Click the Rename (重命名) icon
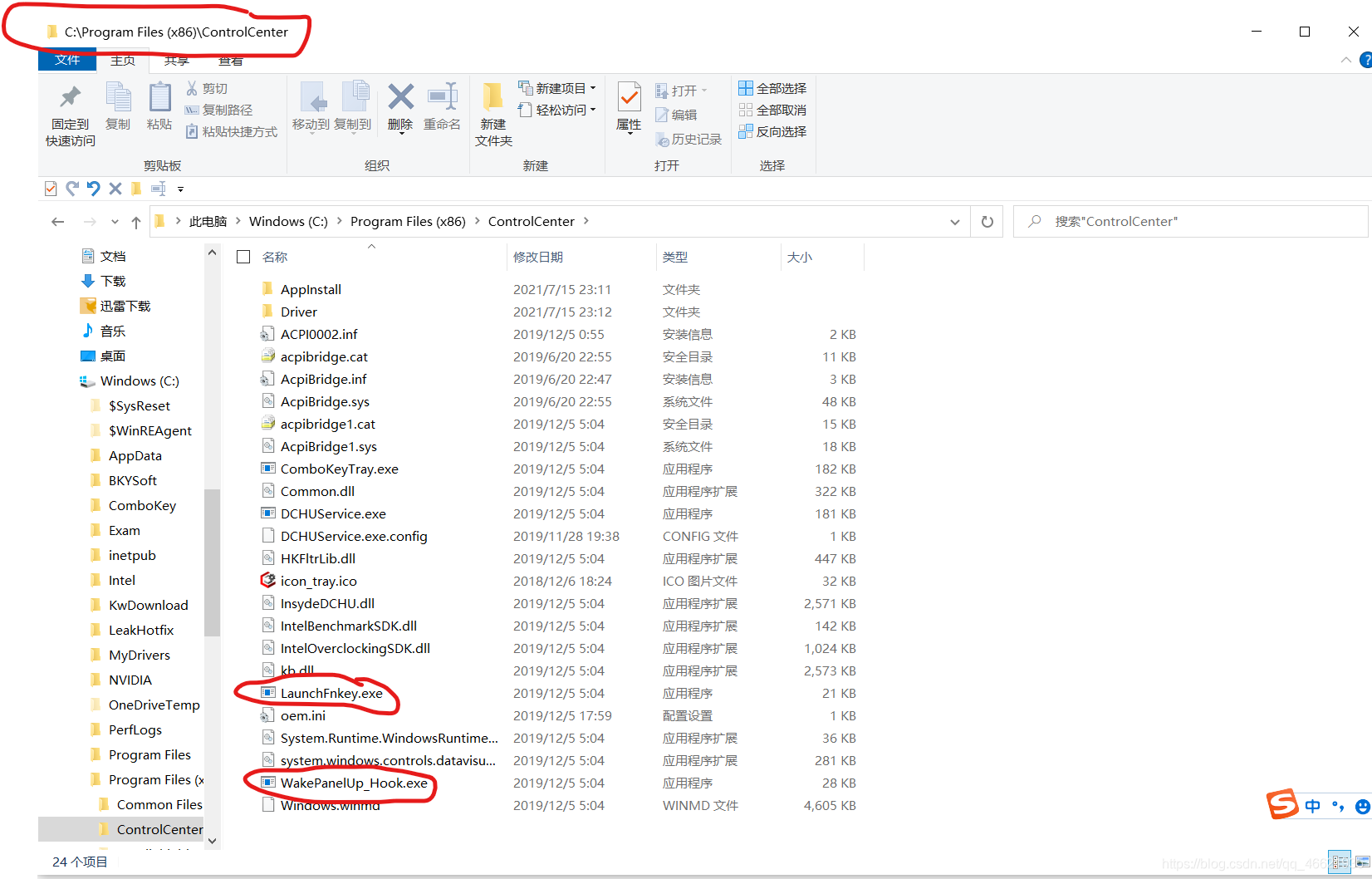1372x879 pixels. 443,96
